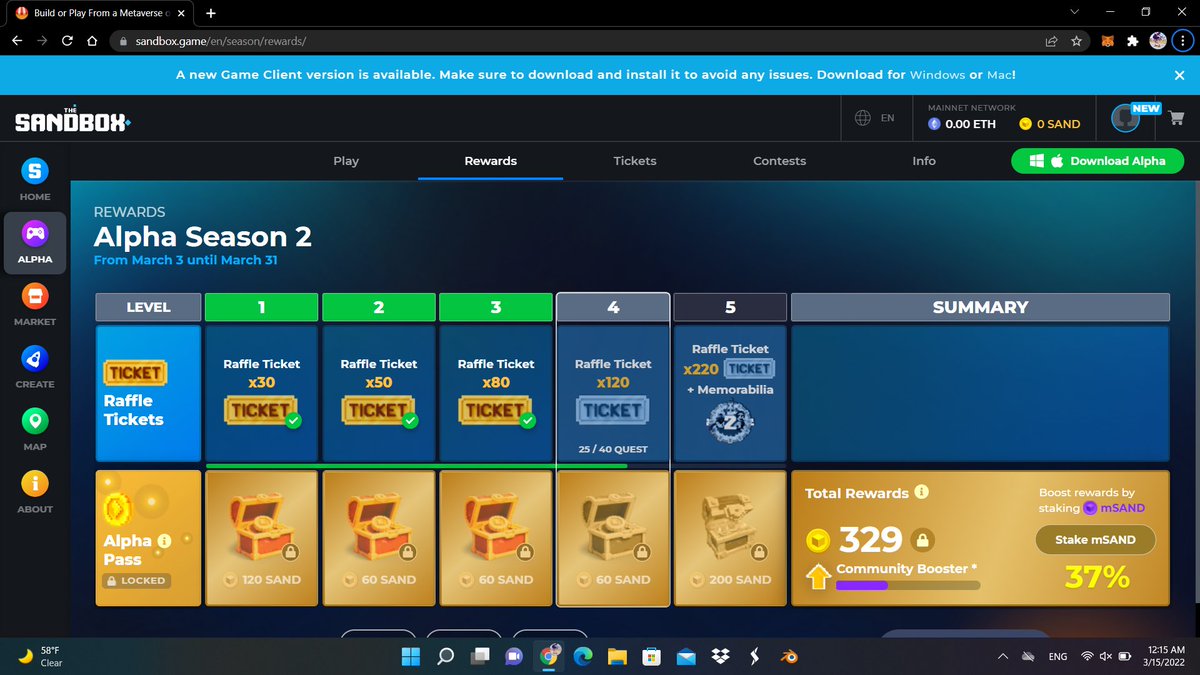Switch to the Tickets tab
Viewport: 1200px width, 675px height.
click(635, 160)
